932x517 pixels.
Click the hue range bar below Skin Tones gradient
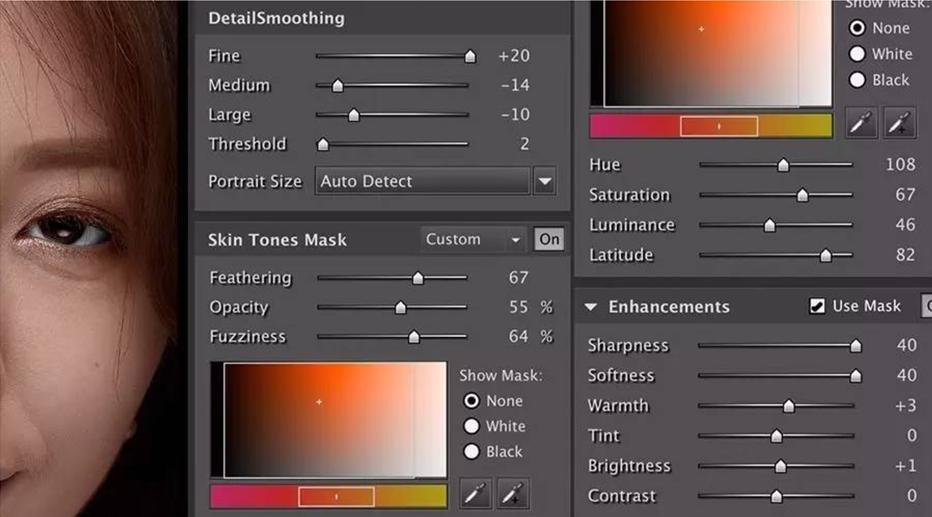click(x=328, y=496)
